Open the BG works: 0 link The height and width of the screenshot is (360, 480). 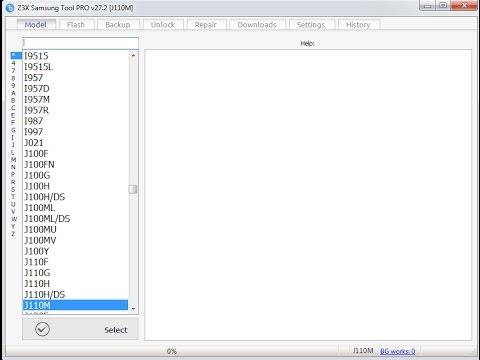pyautogui.click(x=398, y=351)
